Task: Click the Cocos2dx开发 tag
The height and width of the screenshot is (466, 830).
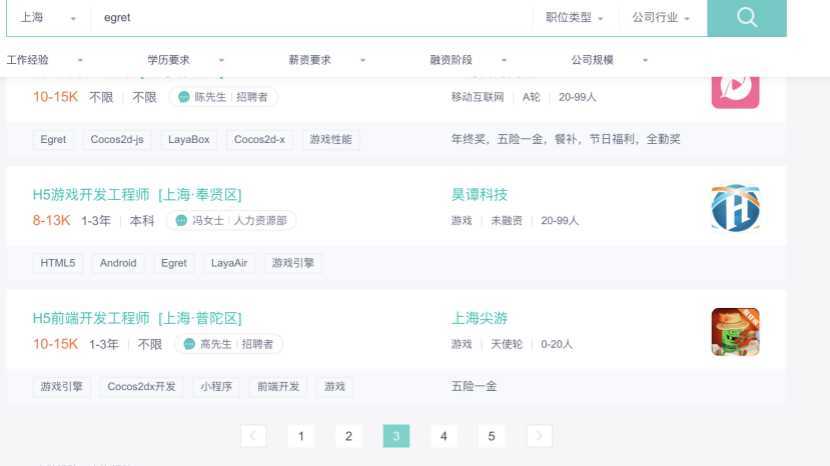Action: 141,387
